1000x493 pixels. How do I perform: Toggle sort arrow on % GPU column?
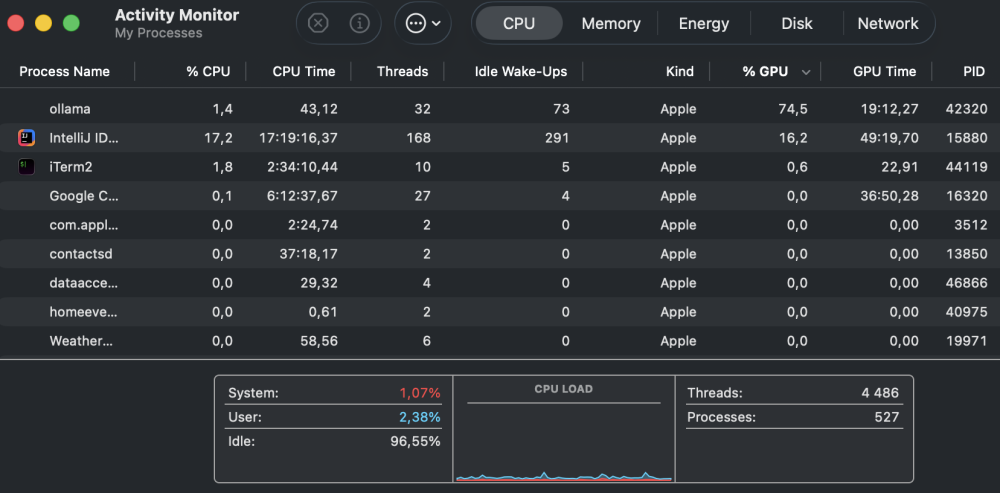[x=806, y=72]
